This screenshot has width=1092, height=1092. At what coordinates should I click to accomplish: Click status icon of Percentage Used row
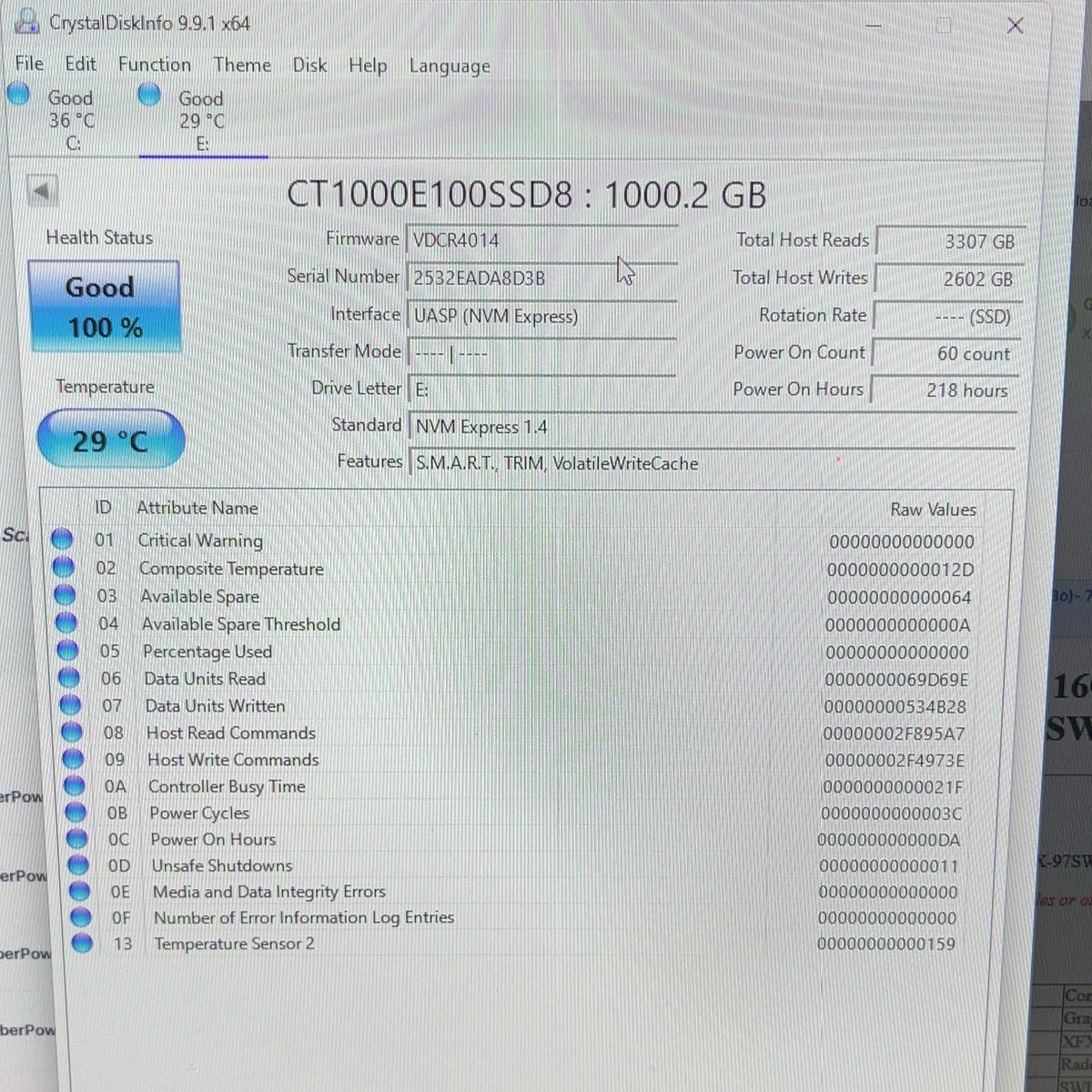coord(68,651)
